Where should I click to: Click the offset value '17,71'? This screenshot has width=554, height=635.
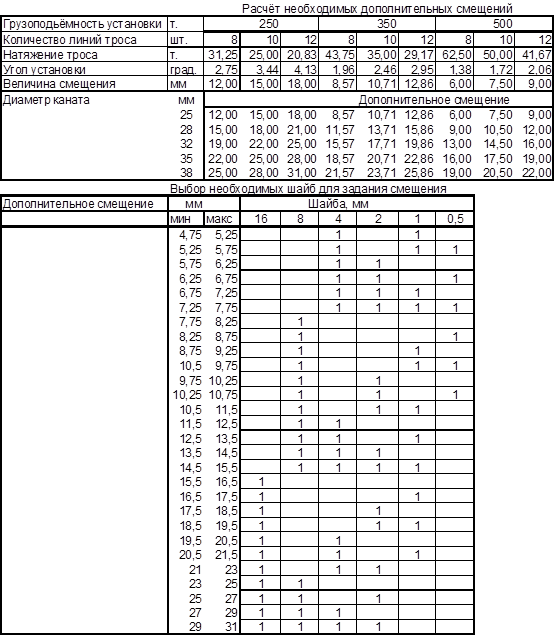click(x=381, y=144)
